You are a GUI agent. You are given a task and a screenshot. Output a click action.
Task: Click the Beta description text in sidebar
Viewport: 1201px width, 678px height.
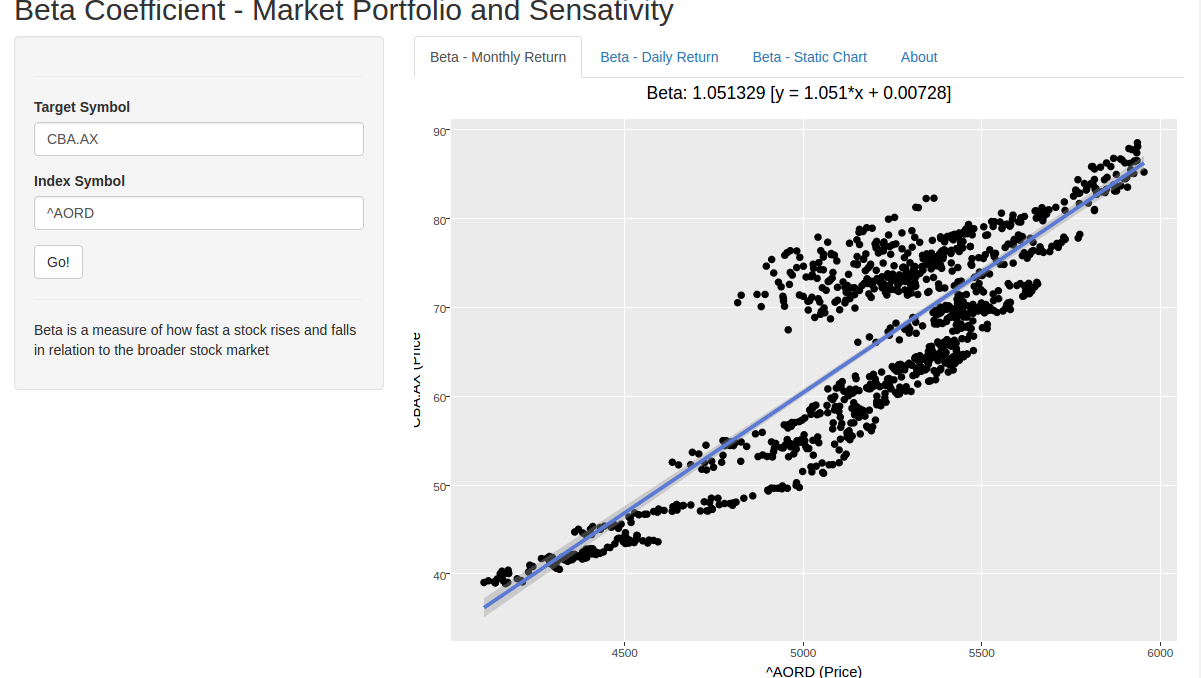[x=195, y=340]
